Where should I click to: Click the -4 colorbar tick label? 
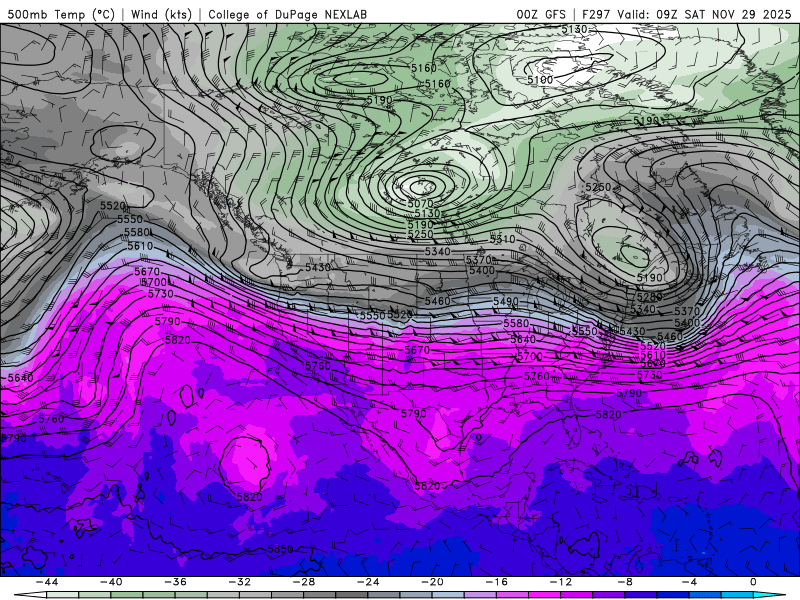690,582
